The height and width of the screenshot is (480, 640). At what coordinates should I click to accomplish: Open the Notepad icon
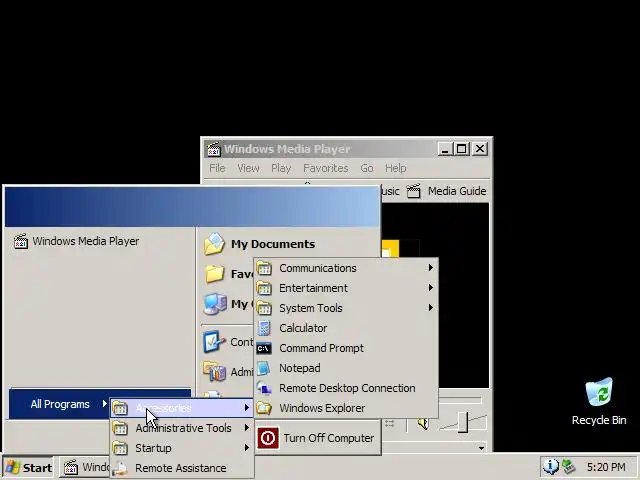click(264, 368)
